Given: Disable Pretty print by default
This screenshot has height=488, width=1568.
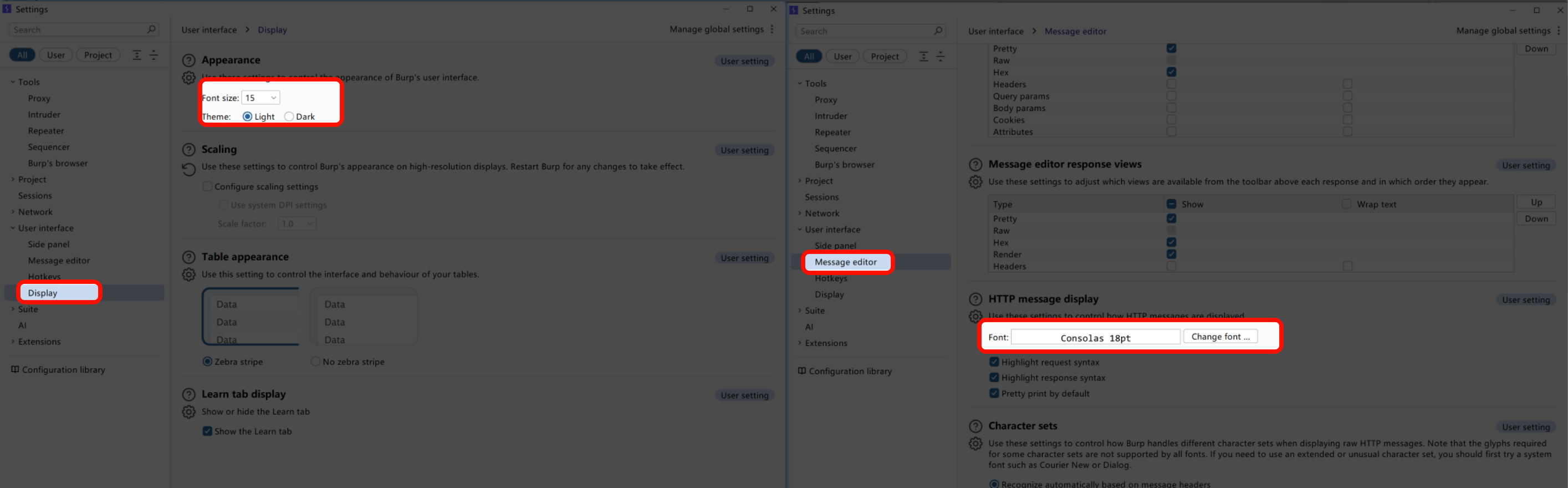Looking at the screenshot, I should pyautogui.click(x=994, y=394).
